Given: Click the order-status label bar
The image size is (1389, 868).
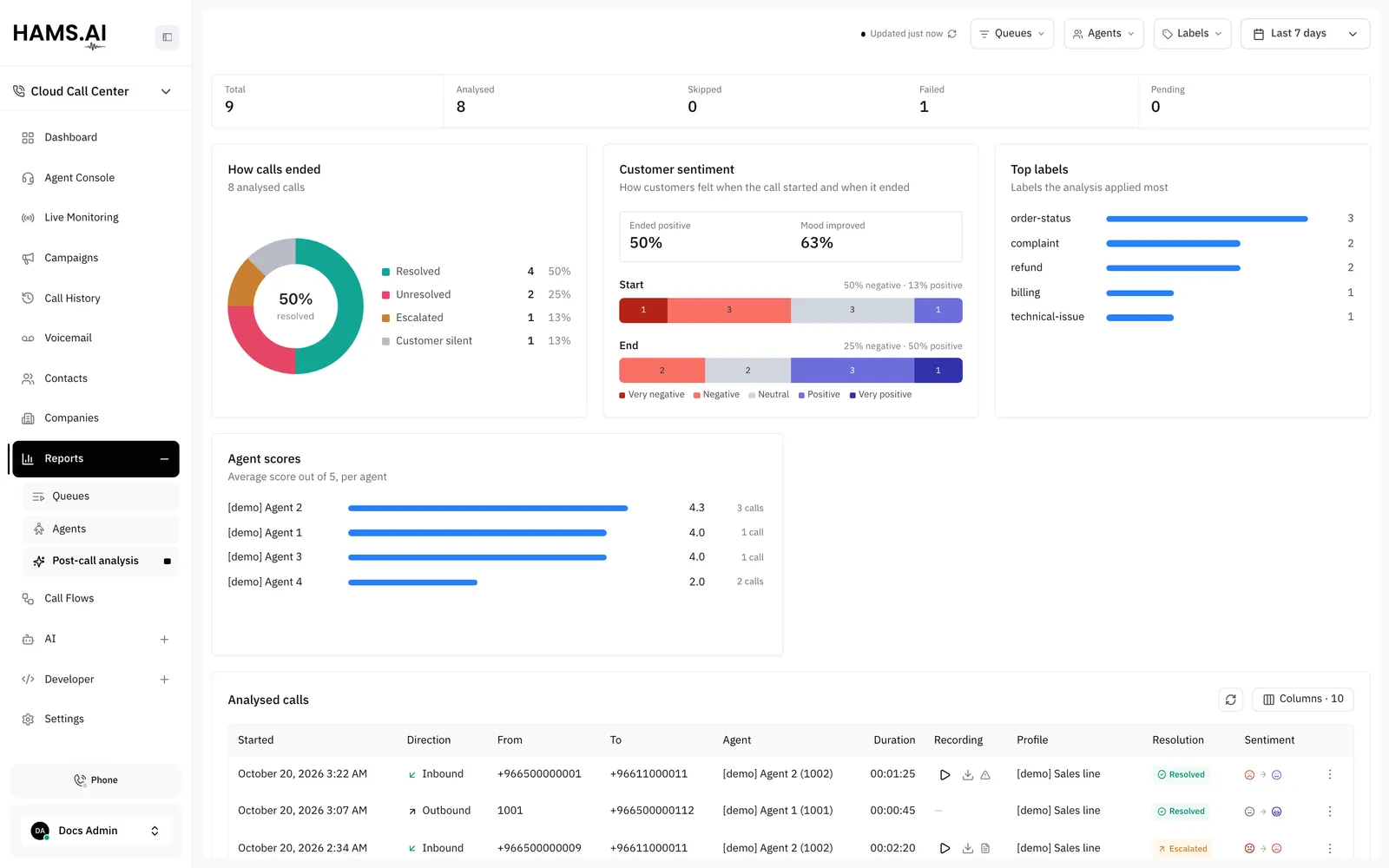Looking at the screenshot, I should [x=1207, y=219].
